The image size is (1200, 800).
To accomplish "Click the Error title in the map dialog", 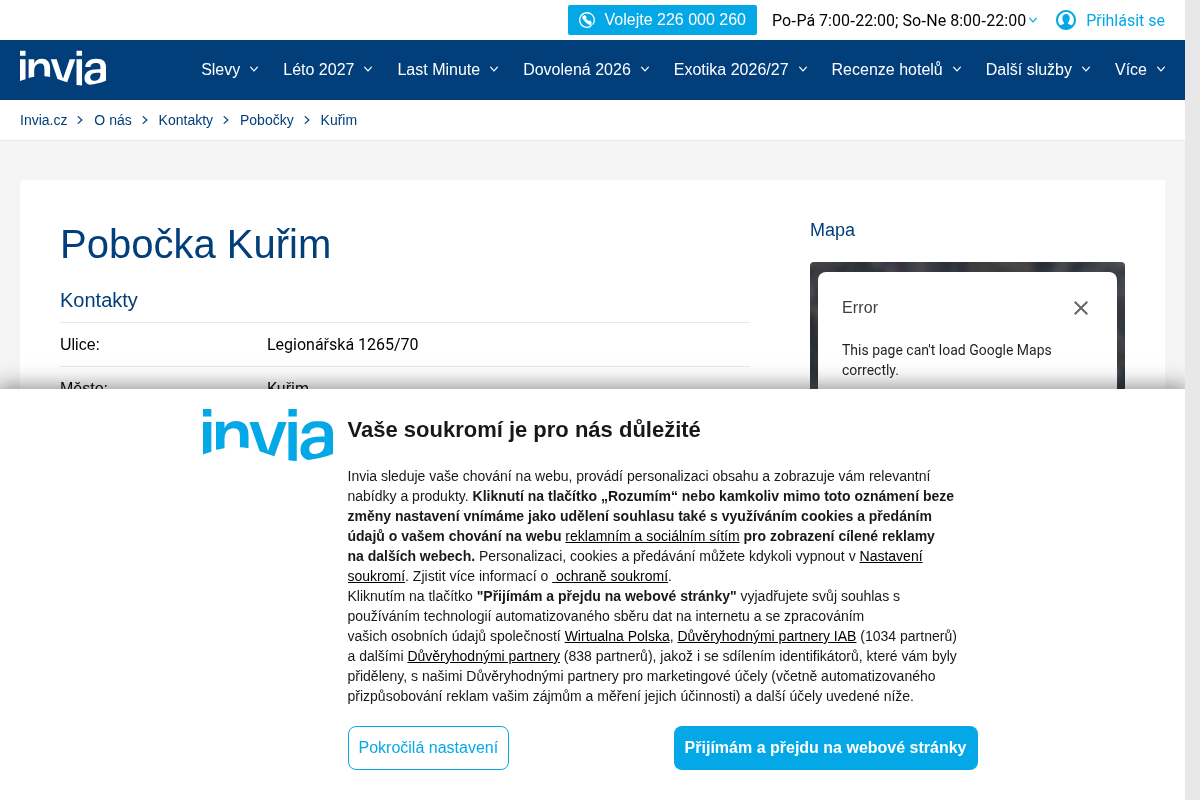I will click(x=860, y=308).
